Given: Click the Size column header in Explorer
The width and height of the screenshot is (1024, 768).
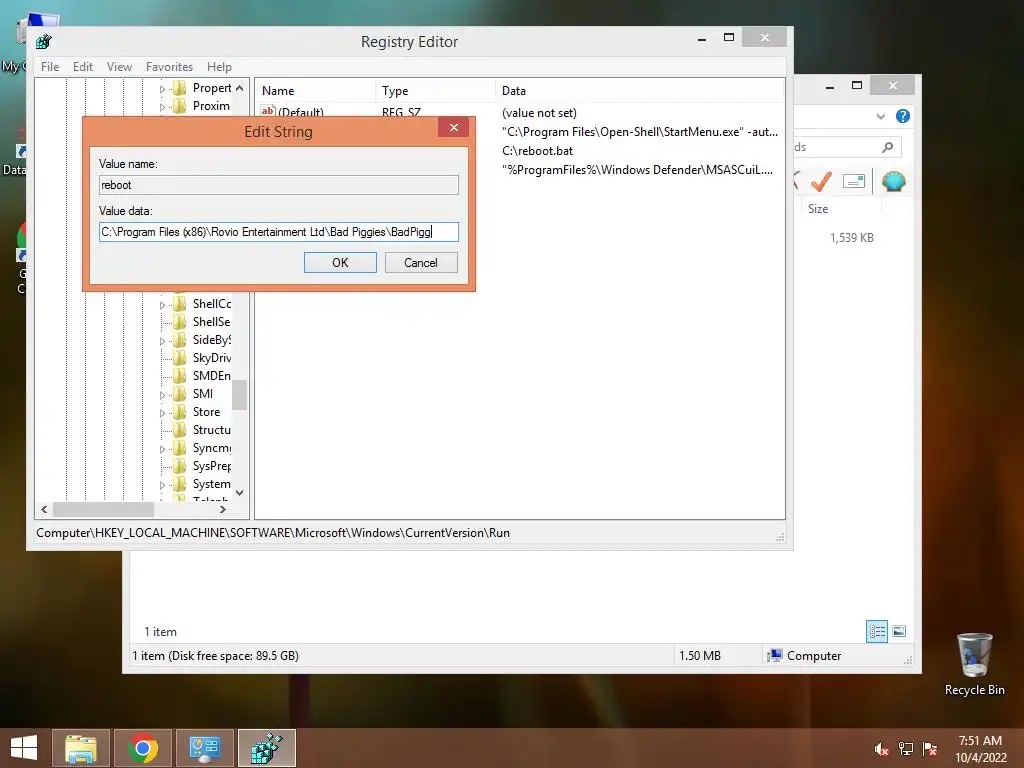Looking at the screenshot, I should click(818, 209).
